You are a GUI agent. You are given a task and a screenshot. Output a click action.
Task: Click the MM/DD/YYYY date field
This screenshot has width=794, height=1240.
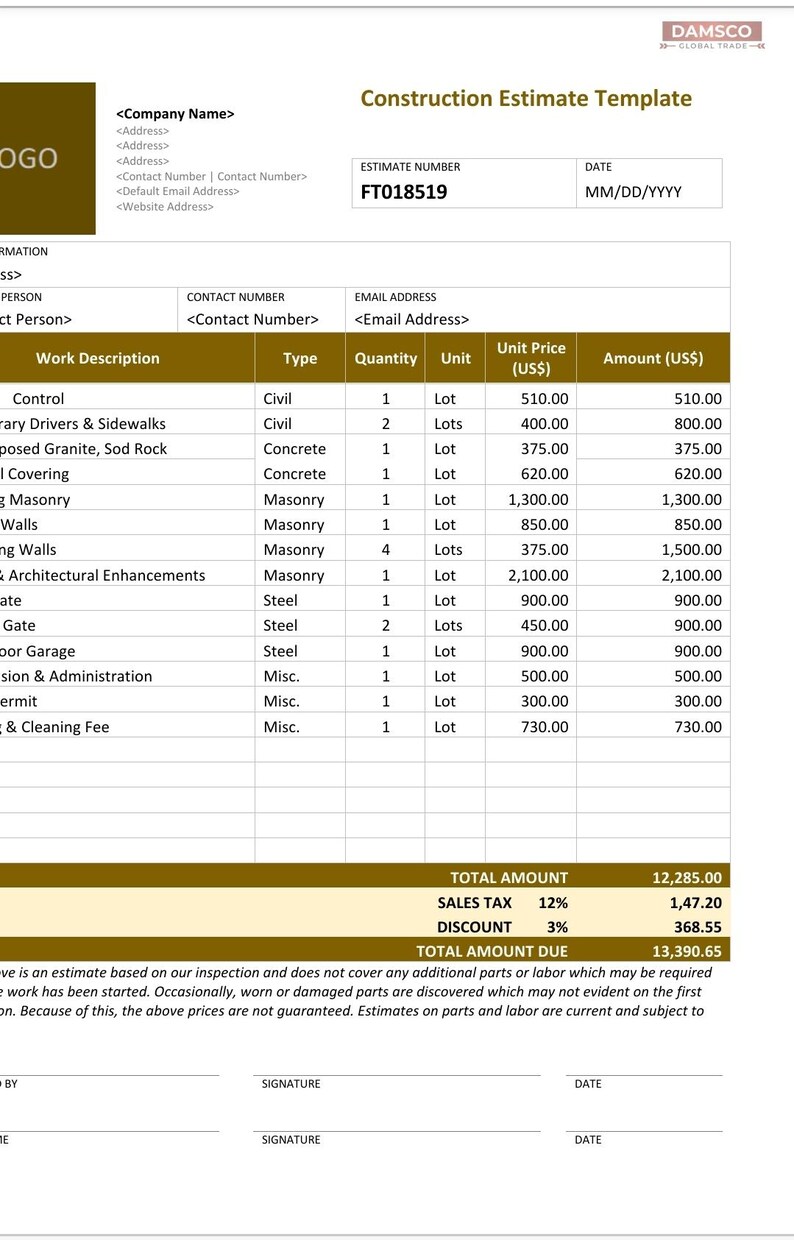pyautogui.click(x=633, y=192)
